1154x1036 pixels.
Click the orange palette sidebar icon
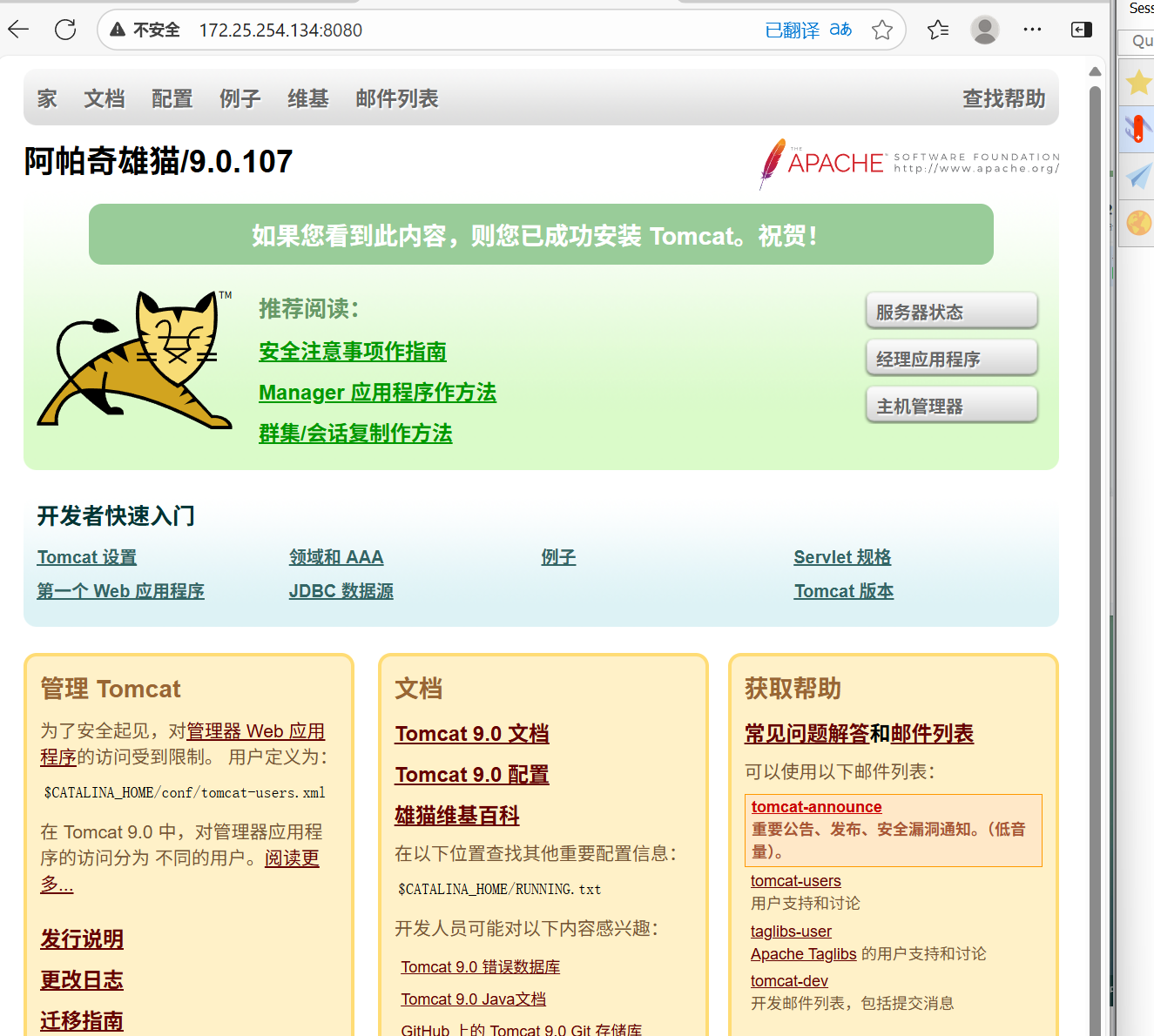[x=1138, y=223]
